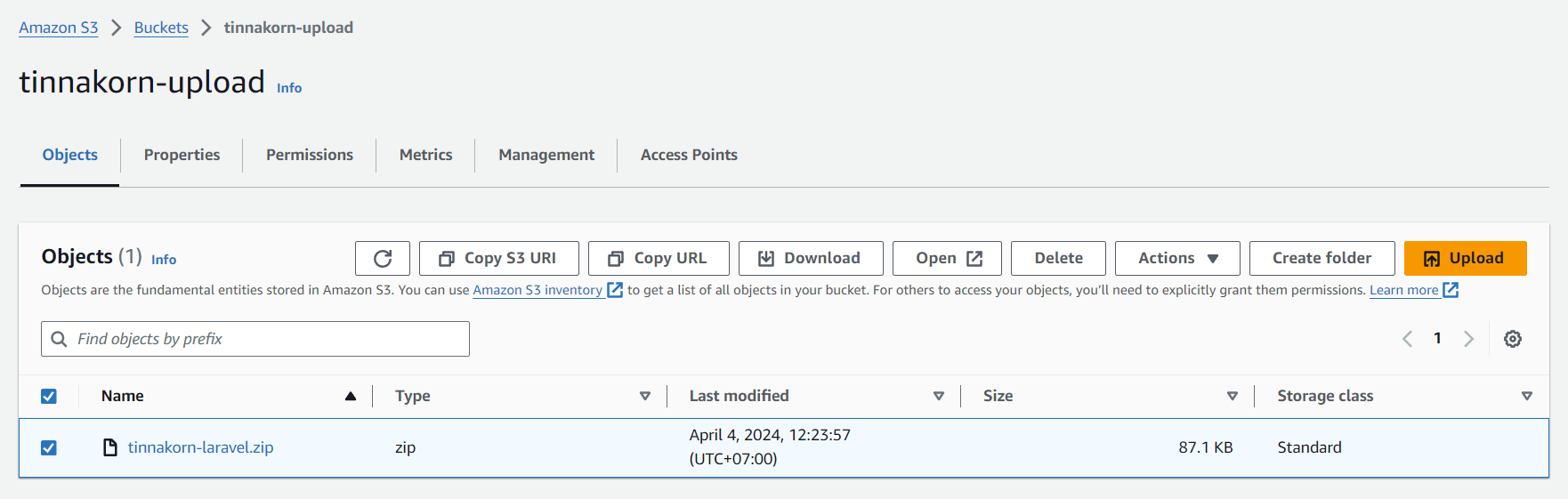Go to next page arrow
Image resolution: width=1568 pixels, height=499 pixels.
1469,339
